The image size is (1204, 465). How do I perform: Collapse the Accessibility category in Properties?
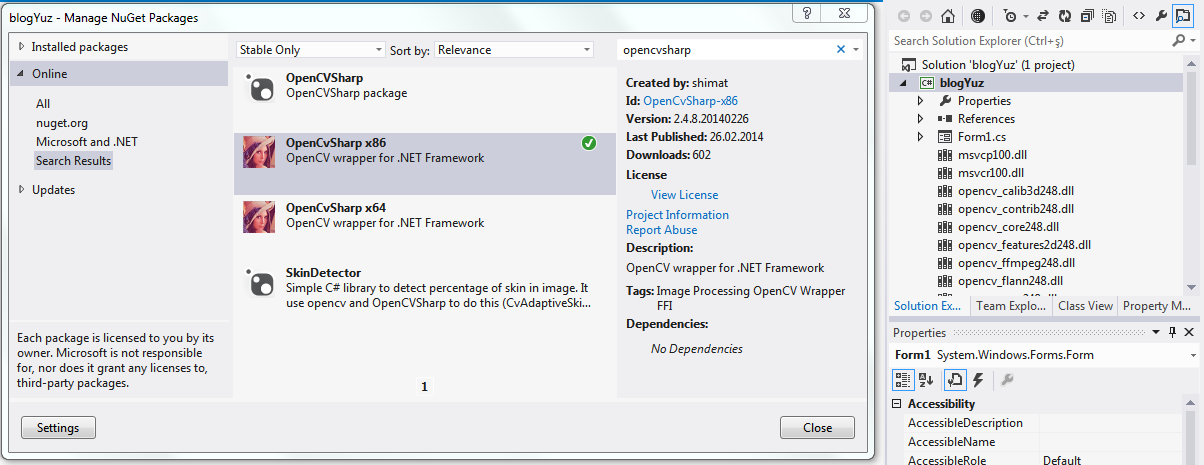897,404
